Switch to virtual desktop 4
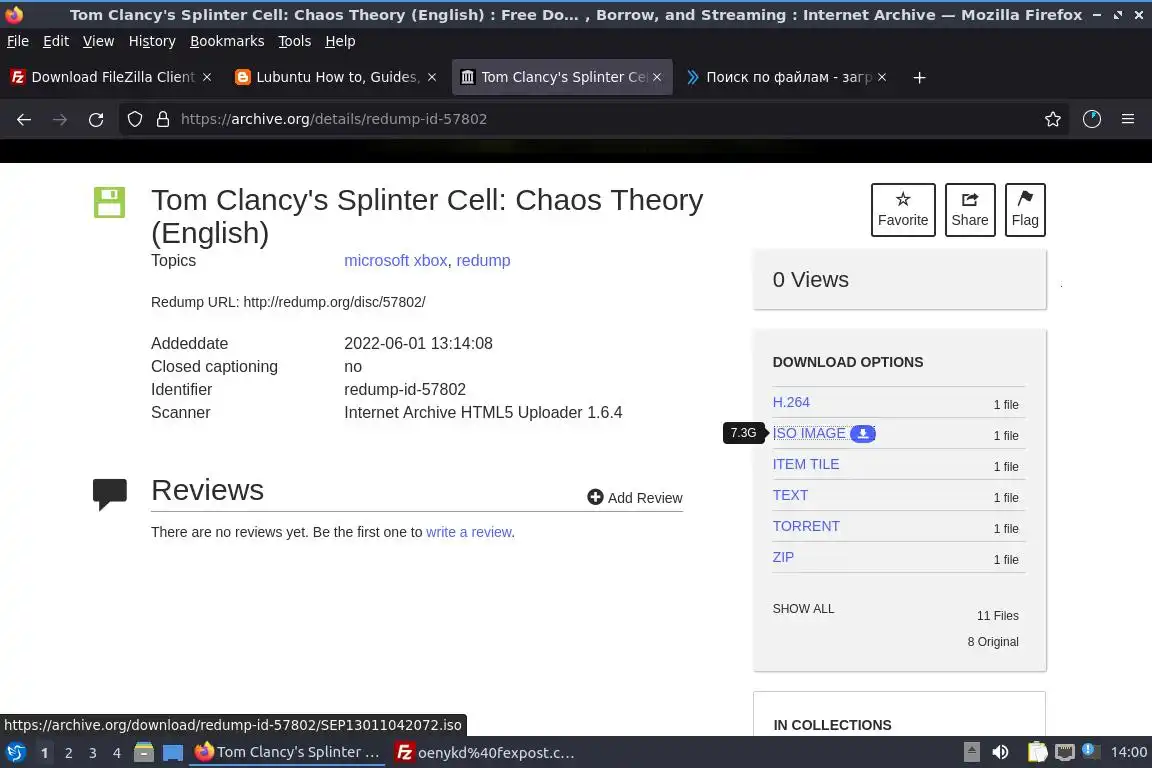The width and height of the screenshot is (1152, 768). click(117, 753)
